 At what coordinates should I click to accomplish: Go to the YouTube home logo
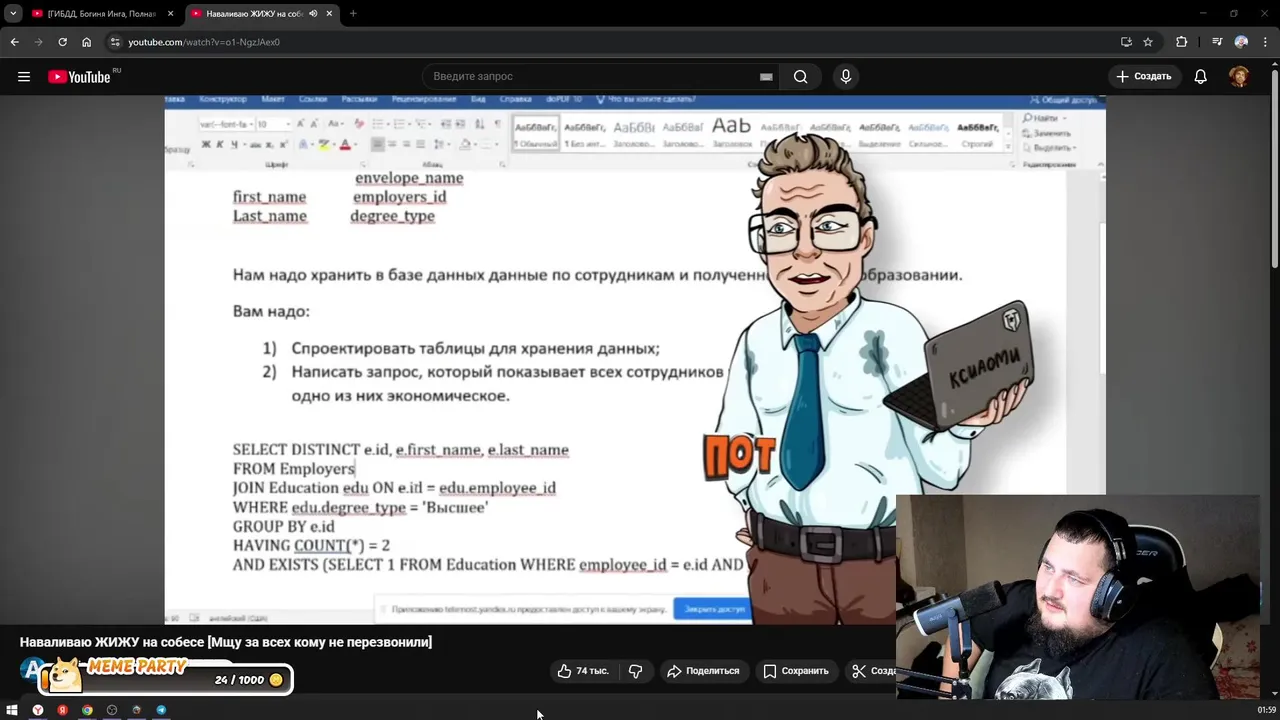tap(80, 76)
